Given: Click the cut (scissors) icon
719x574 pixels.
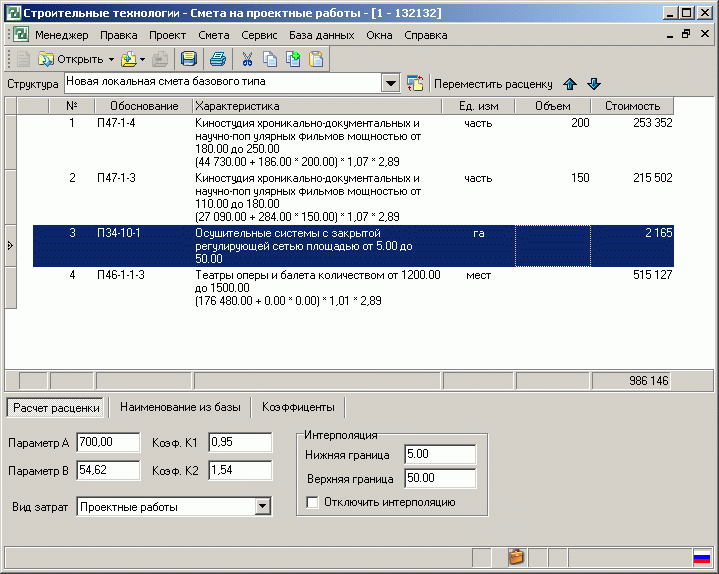Looking at the screenshot, I should pyautogui.click(x=248, y=59).
